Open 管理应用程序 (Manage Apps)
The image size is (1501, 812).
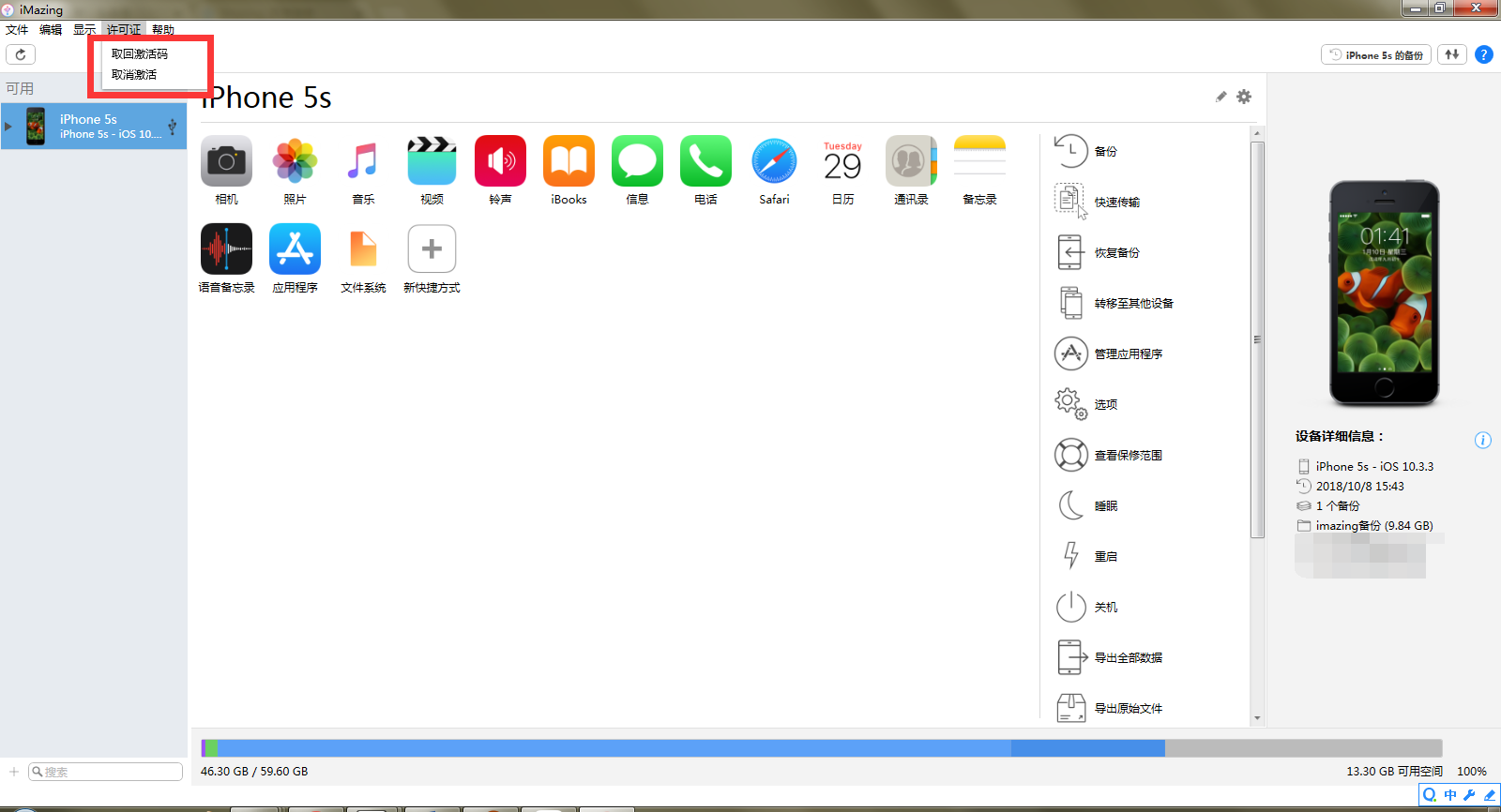click(x=1108, y=353)
